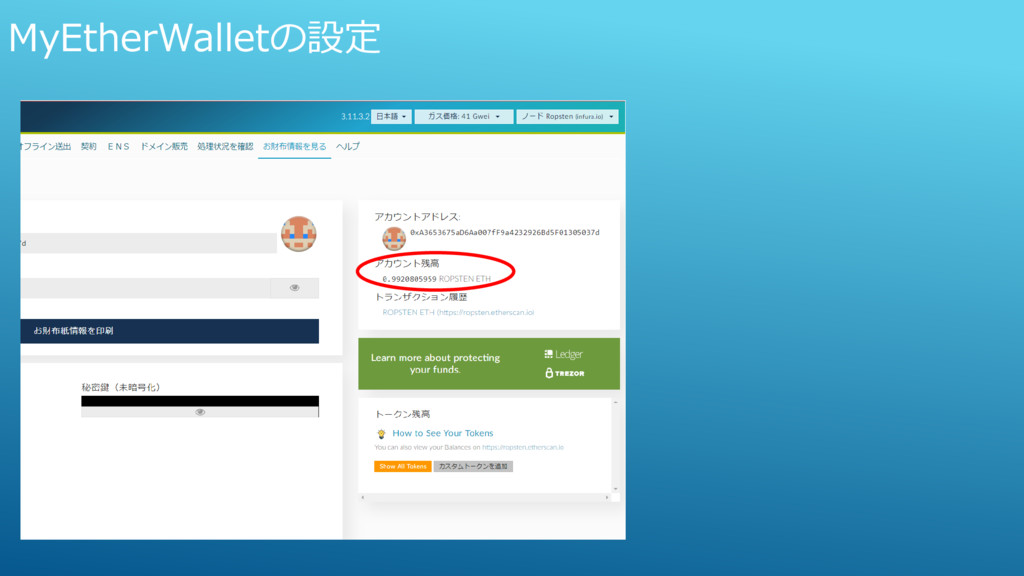Open the ヘルプ tab

click(x=348, y=146)
